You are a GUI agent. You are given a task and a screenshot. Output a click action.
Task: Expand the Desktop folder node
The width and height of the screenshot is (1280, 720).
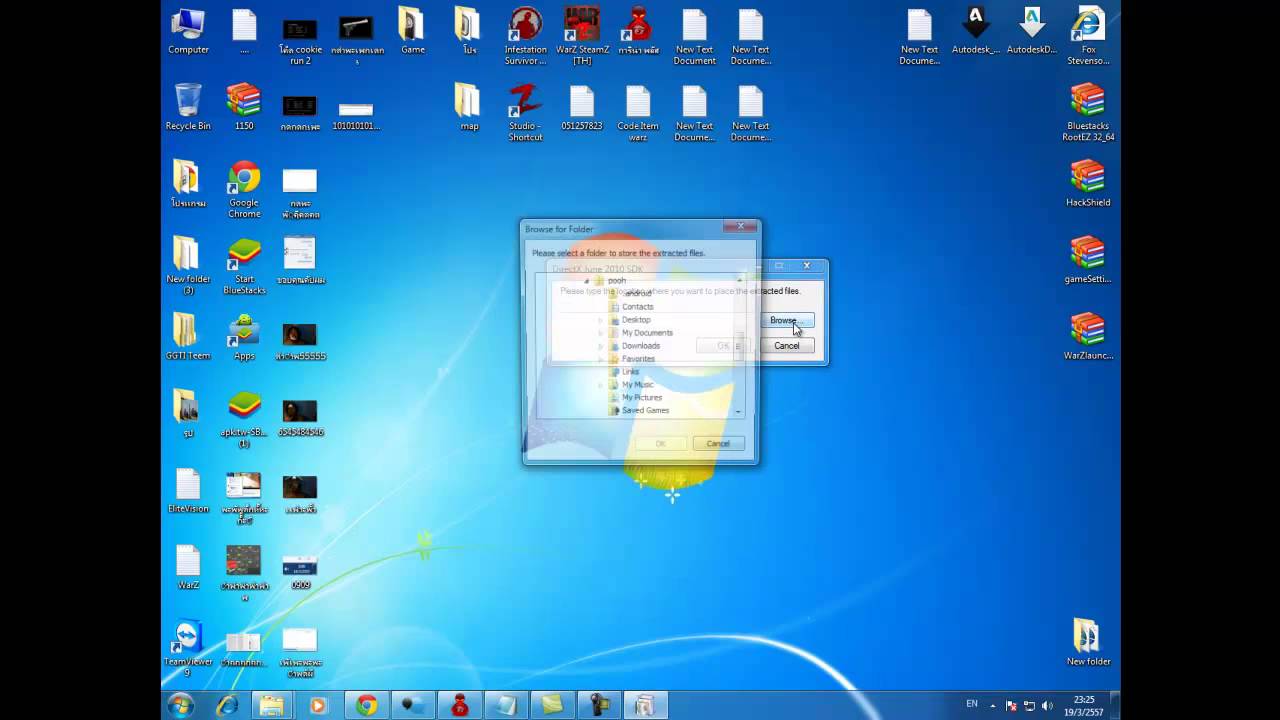click(x=601, y=320)
